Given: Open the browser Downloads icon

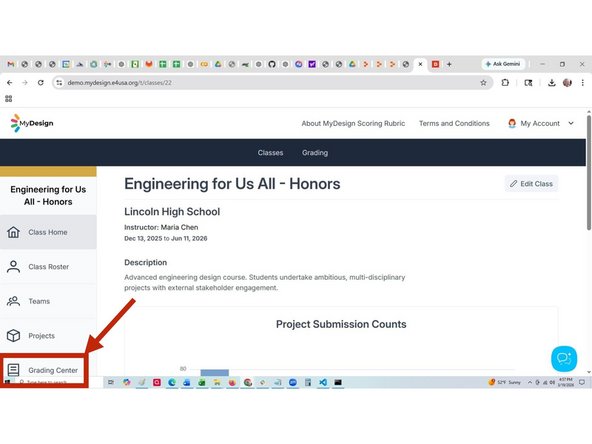Looking at the screenshot, I should pos(552,83).
